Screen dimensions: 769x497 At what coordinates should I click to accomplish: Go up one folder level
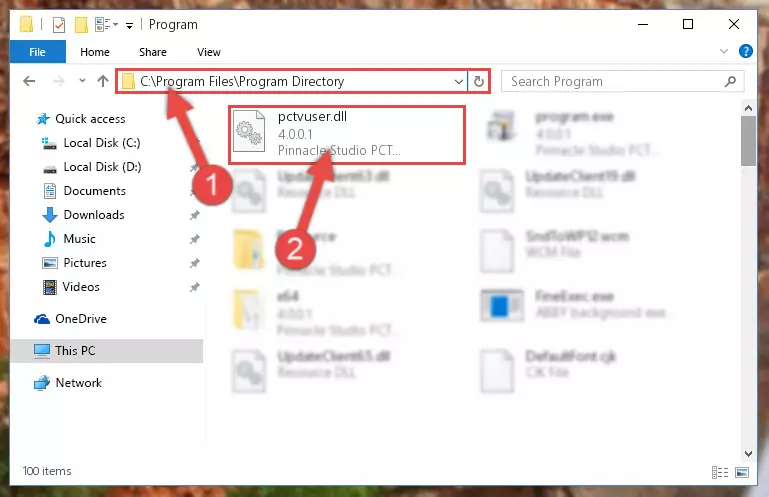103,81
